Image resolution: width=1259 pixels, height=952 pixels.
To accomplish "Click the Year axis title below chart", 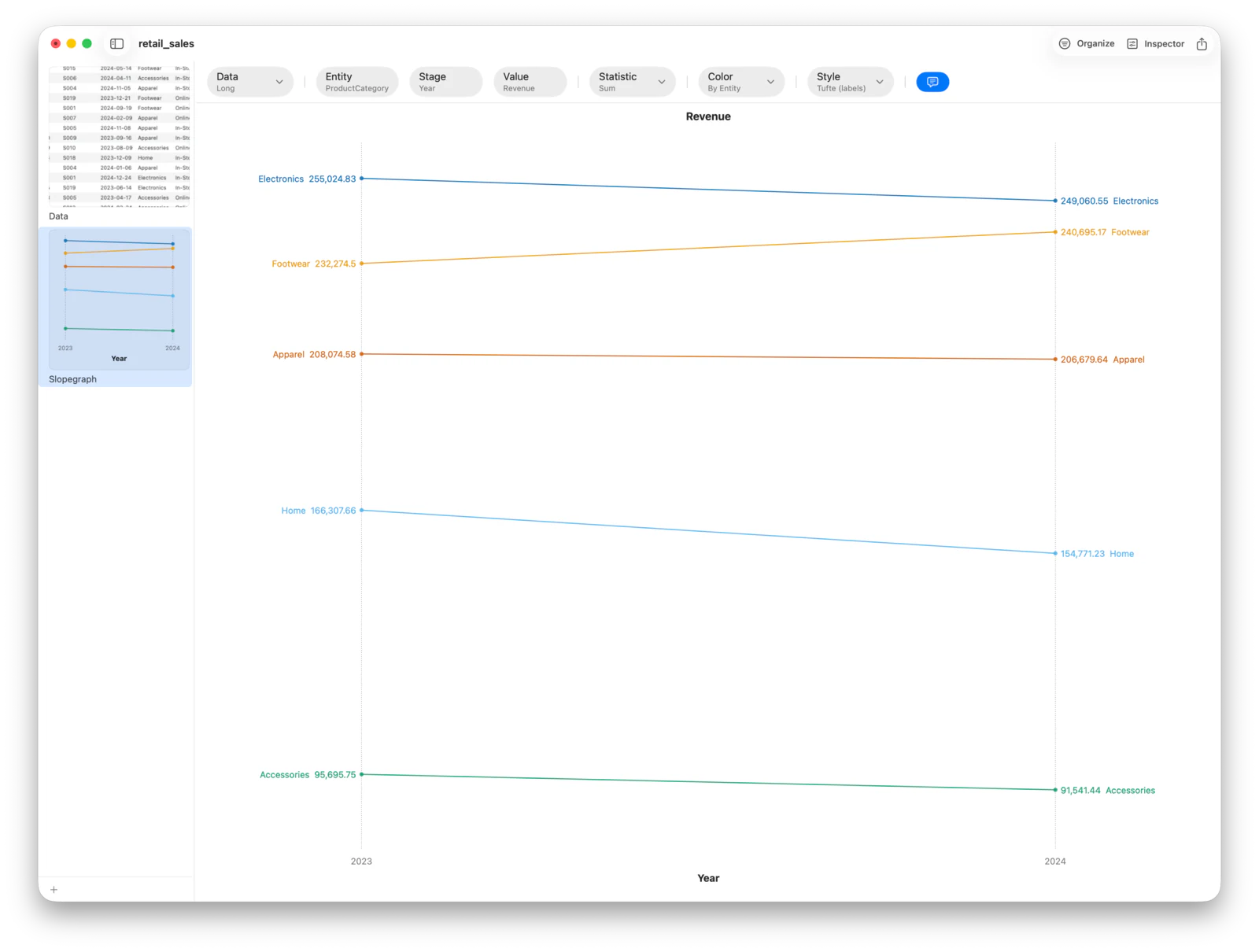I will [708, 878].
